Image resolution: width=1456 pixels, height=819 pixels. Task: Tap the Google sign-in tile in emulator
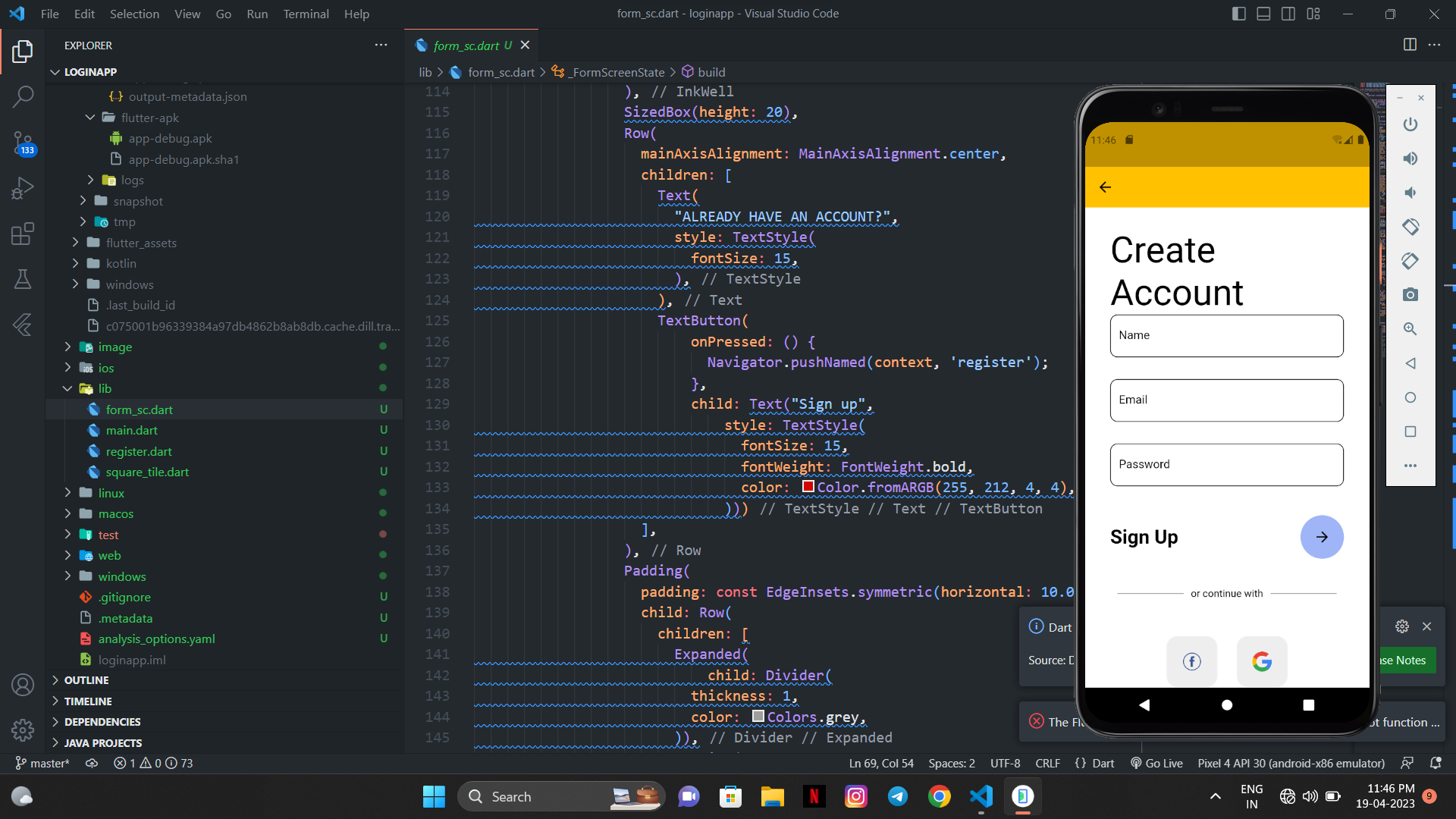pos(1262,661)
